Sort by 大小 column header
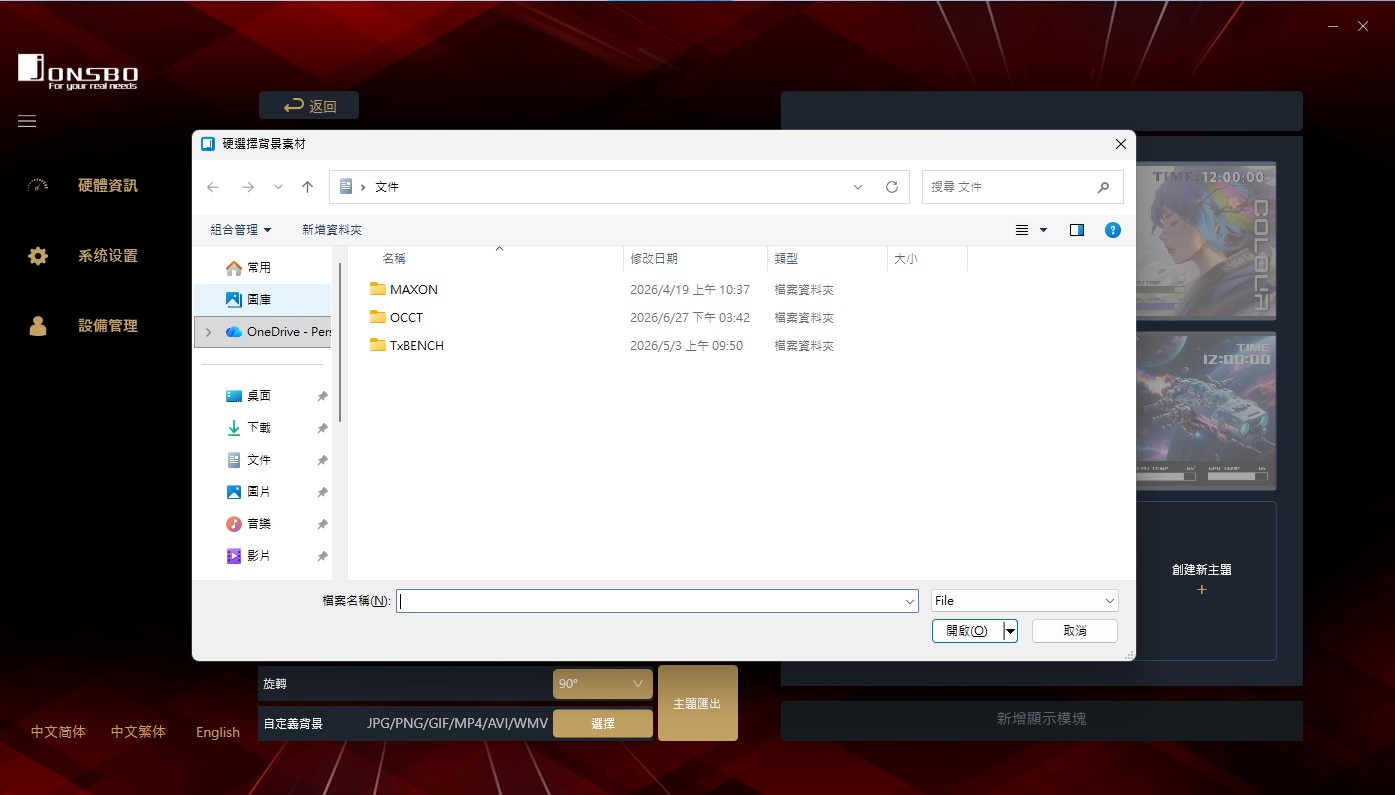This screenshot has width=1395, height=795. 905,258
